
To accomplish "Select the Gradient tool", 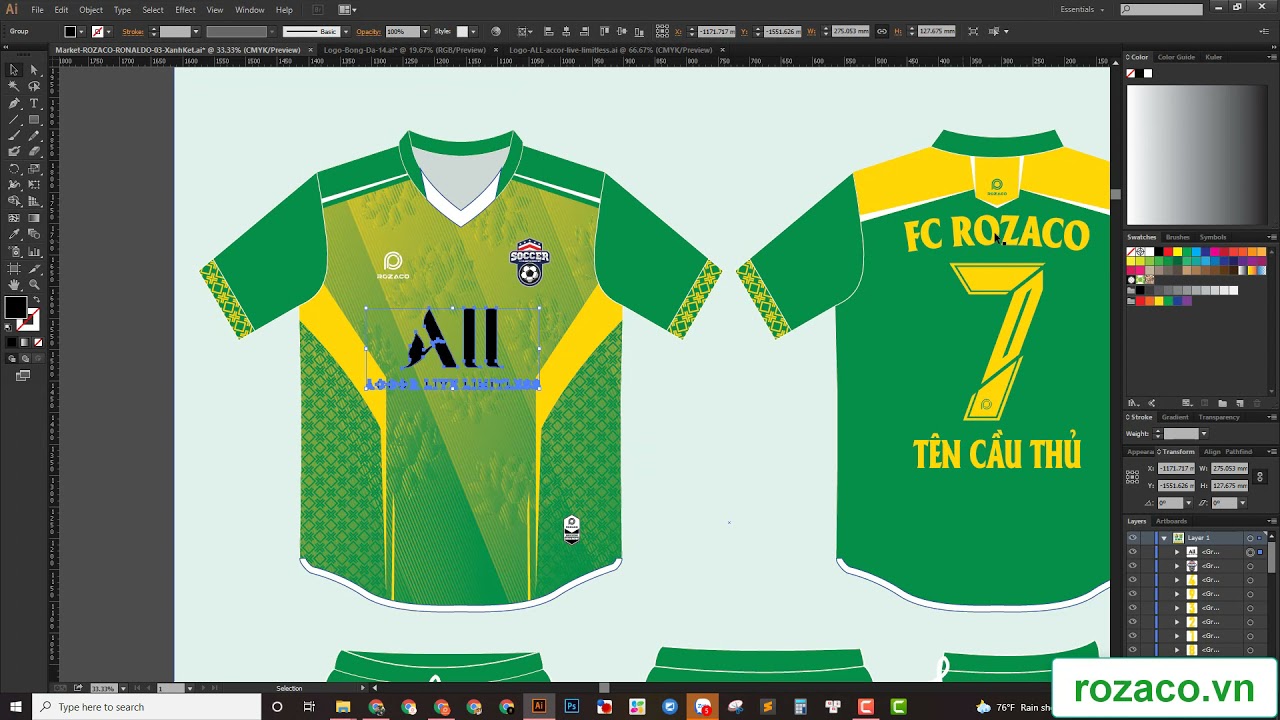I will point(33,218).
